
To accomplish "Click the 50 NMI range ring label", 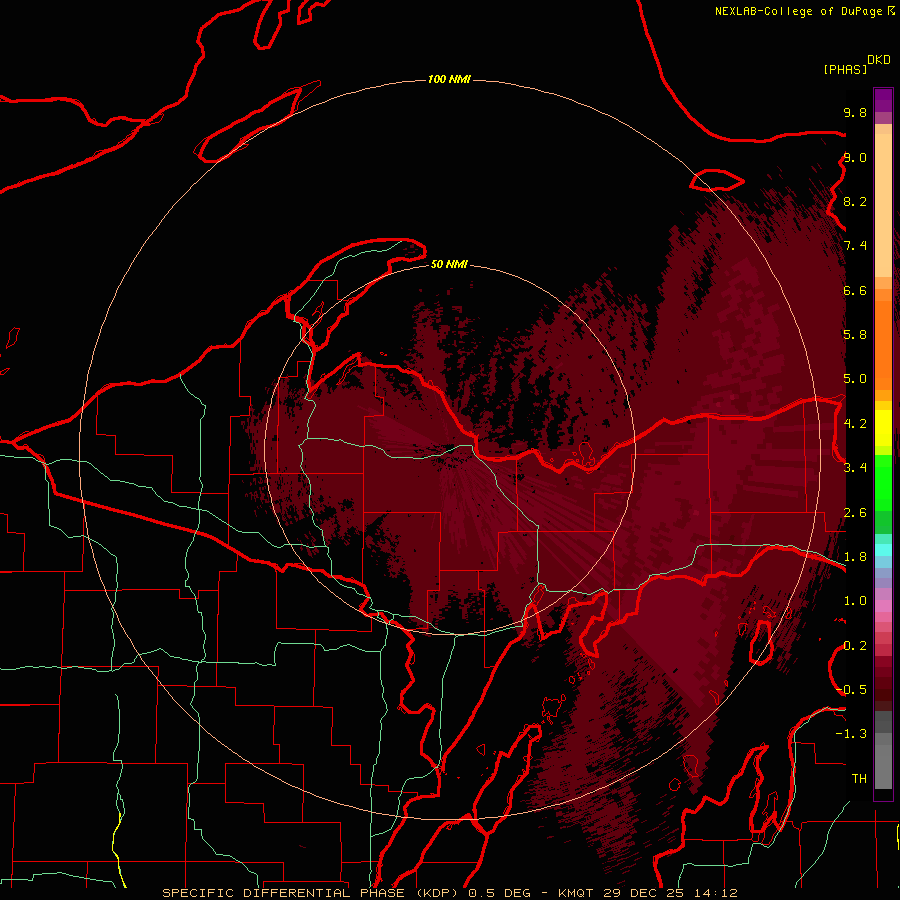I will (x=449, y=264).
